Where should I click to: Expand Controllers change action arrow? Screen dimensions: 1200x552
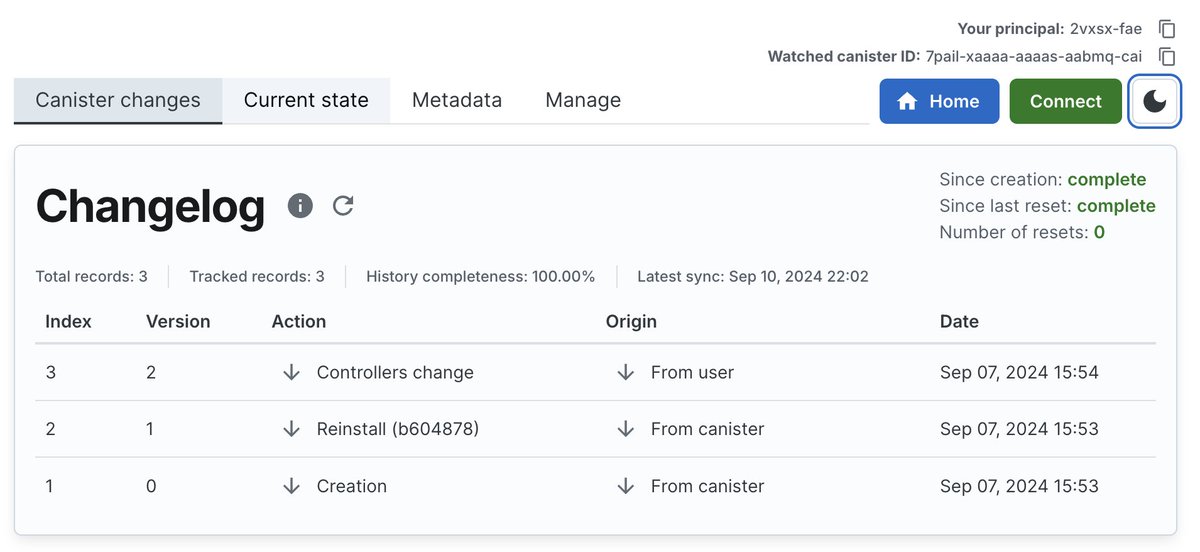291,372
